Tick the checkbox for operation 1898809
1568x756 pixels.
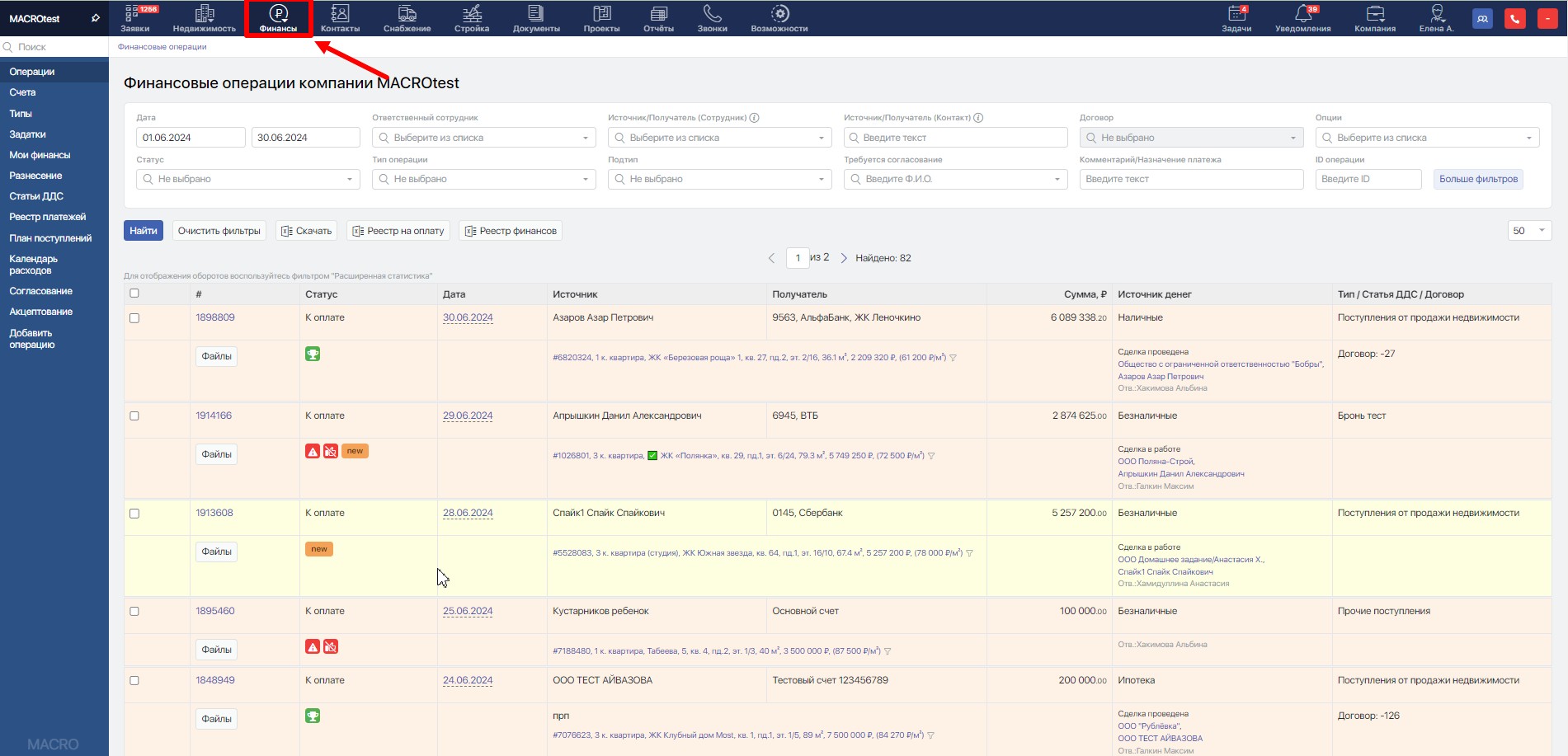(x=134, y=318)
